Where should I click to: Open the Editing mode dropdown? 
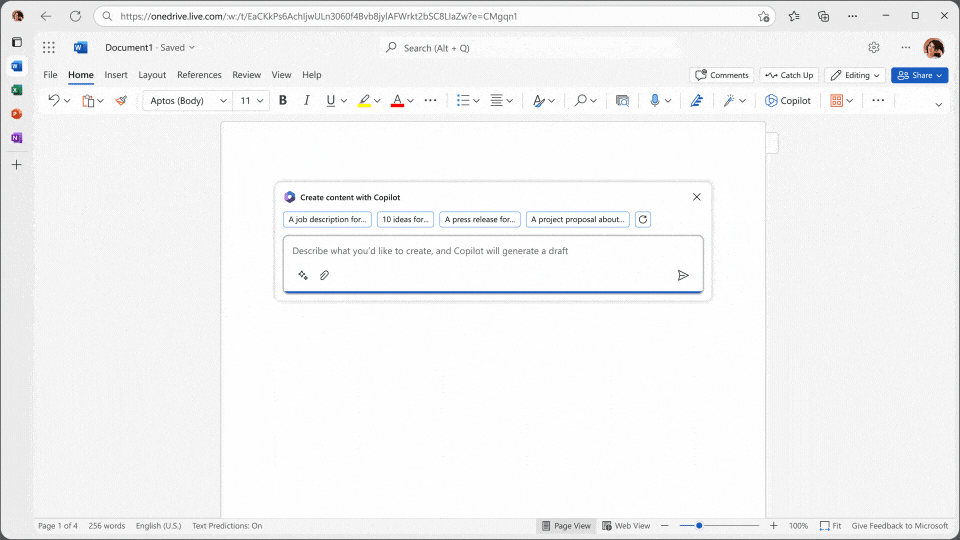click(855, 75)
